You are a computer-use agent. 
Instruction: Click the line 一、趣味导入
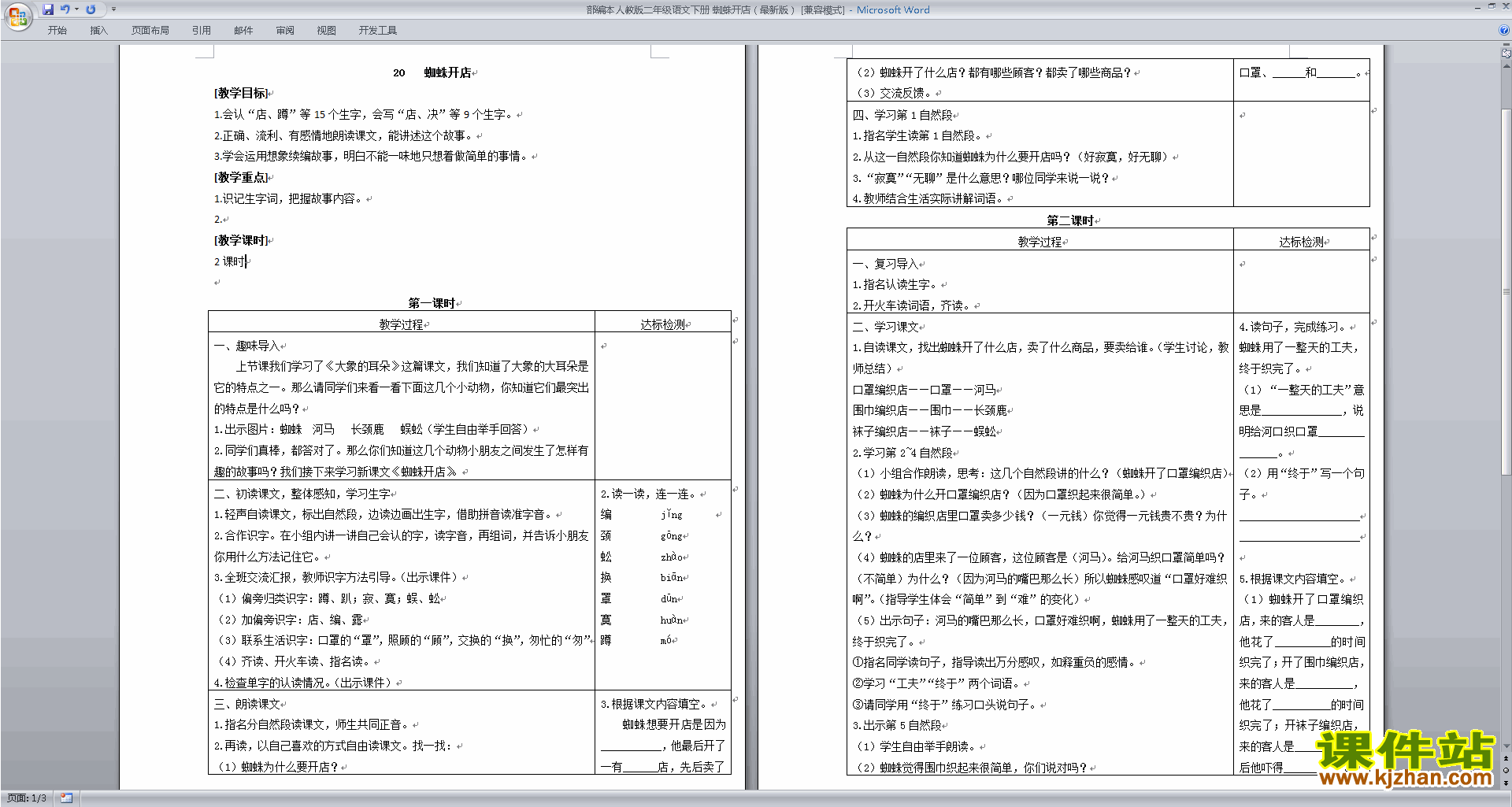point(246,346)
